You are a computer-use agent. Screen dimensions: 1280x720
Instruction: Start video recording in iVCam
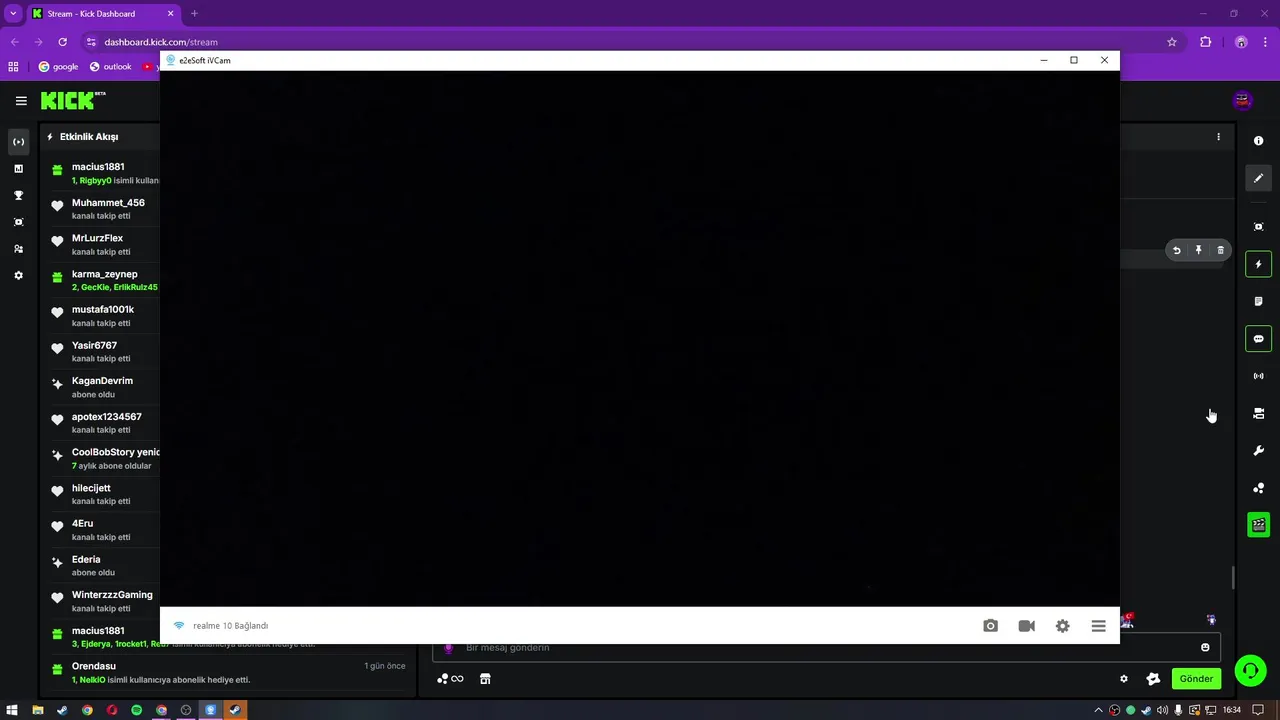[x=1026, y=626]
